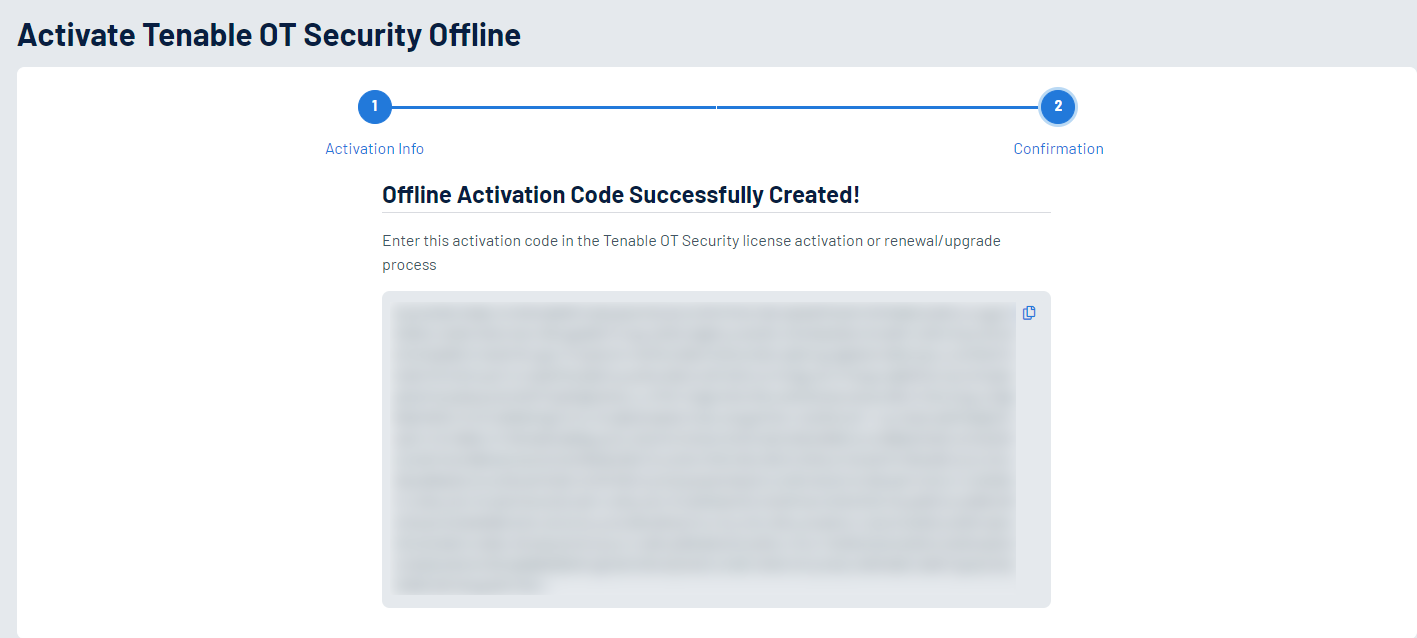1417x638 pixels.
Task: Click the 'Activate Tenable OT Security Offline' page title
Action: [x=269, y=35]
